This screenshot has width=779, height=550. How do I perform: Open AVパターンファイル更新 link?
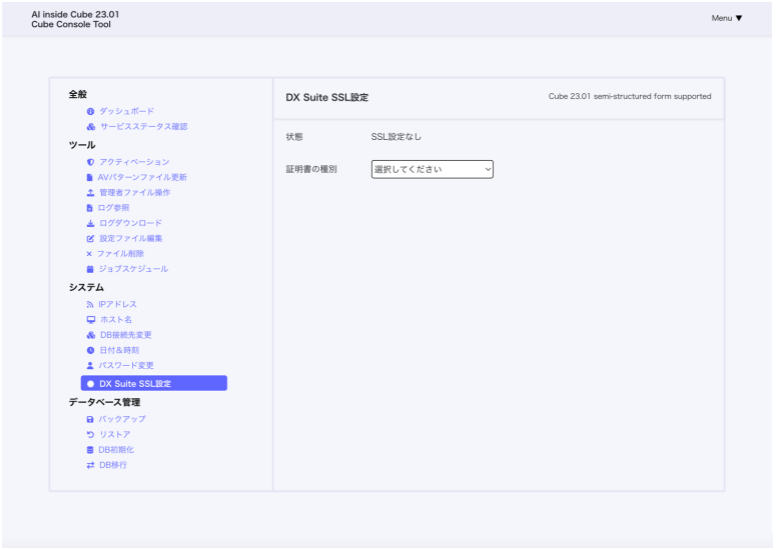(142, 177)
